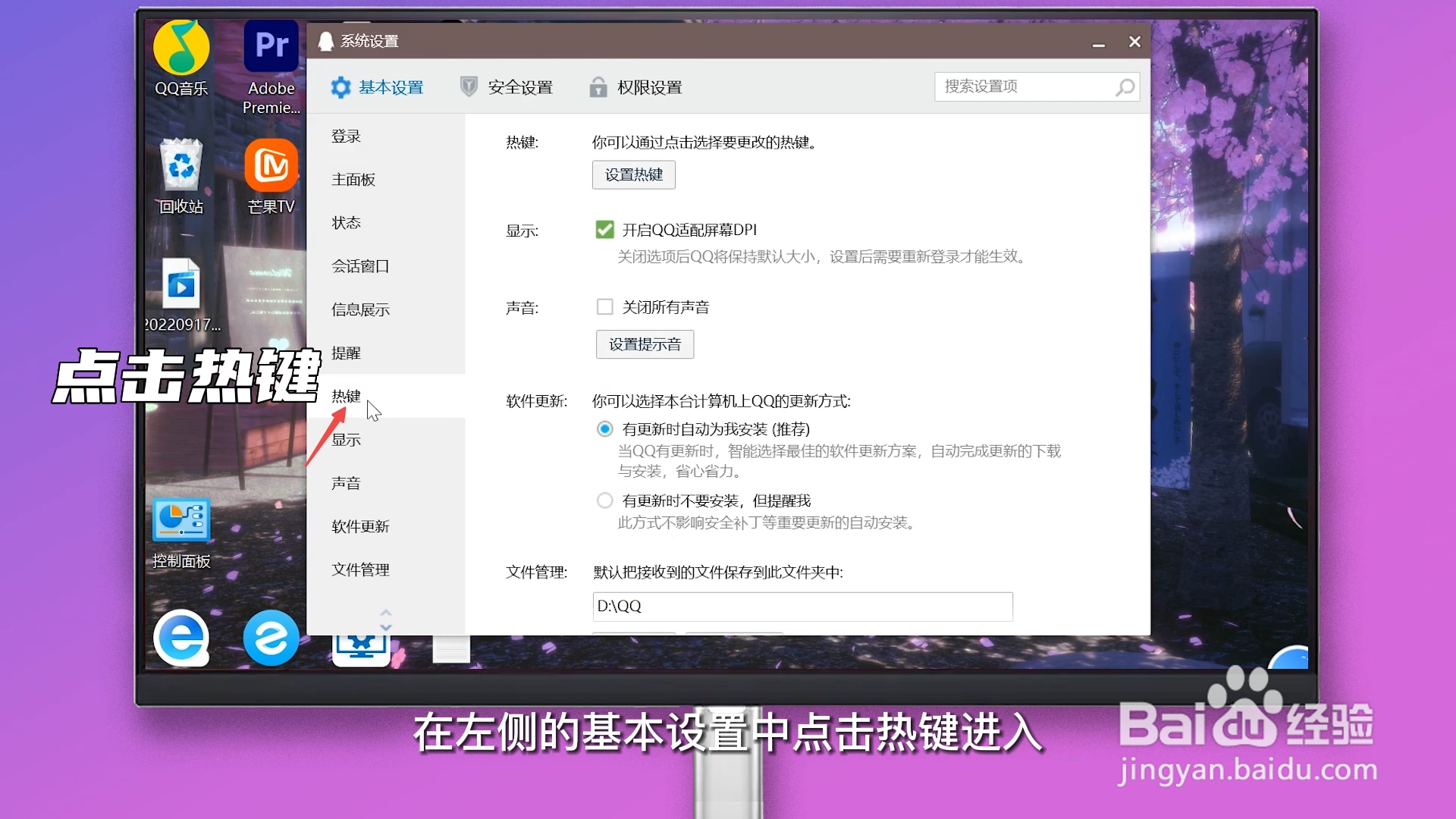Open QQ音乐 desktop icon
This screenshot has width=1456, height=819.
pyautogui.click(x=181, y=58)
